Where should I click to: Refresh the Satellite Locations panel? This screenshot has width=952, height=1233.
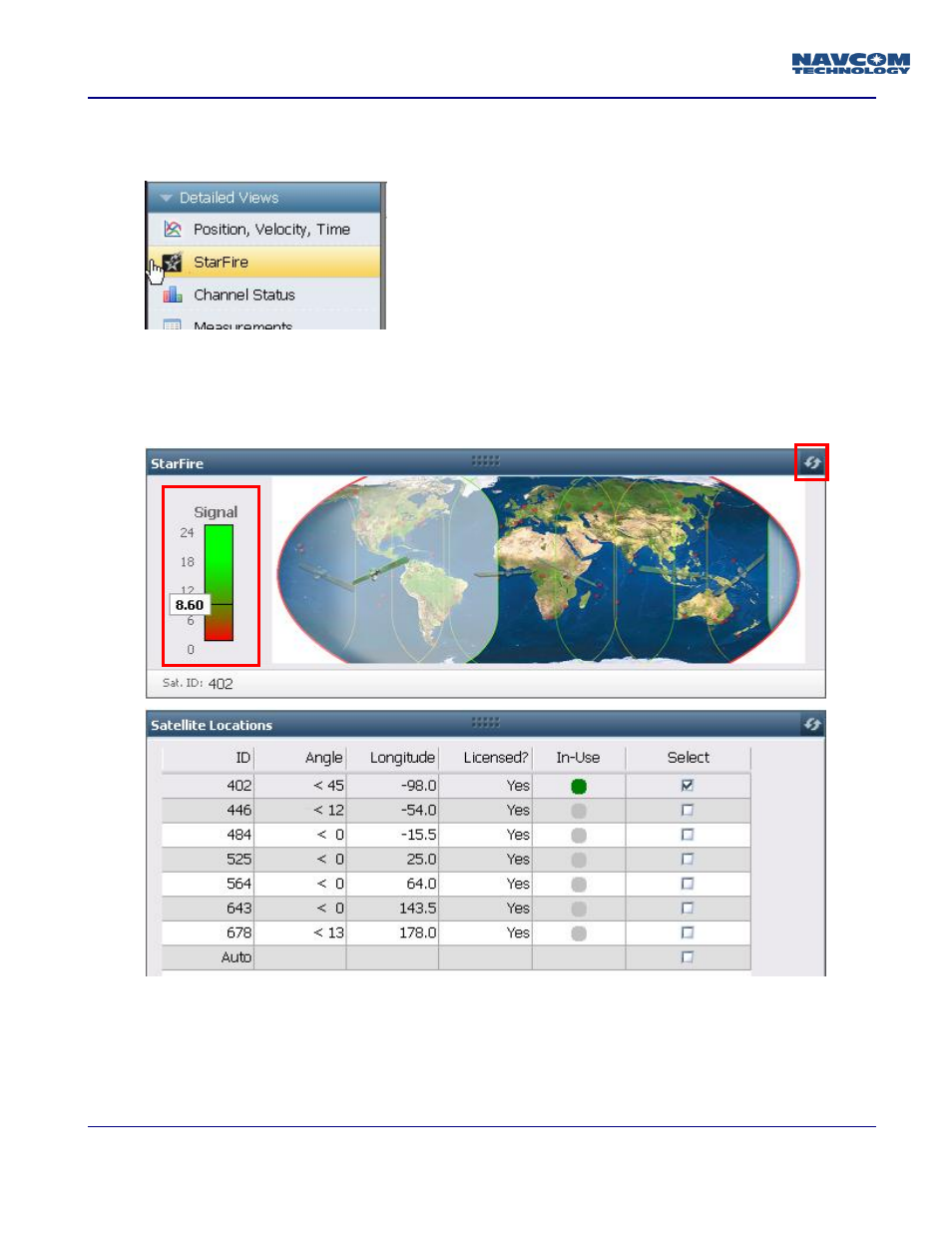tap(812, 725)
